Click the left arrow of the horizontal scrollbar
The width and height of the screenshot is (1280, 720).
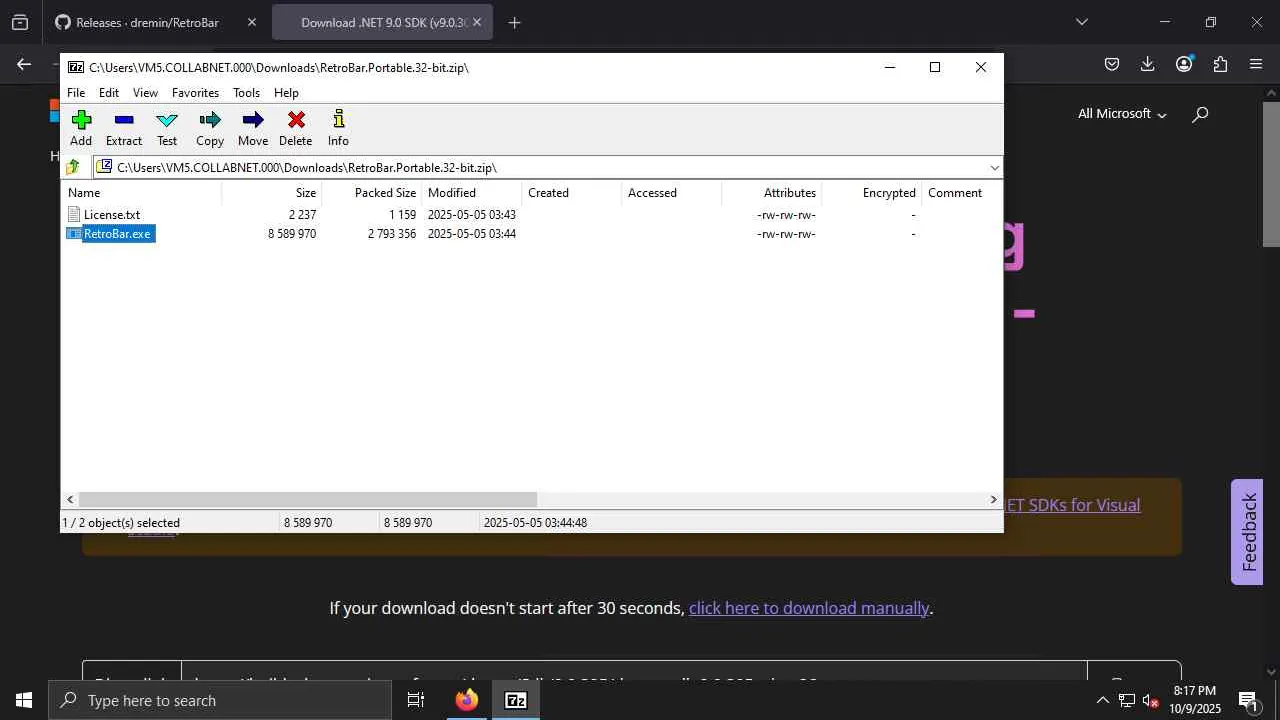click(x=70, y=499)
